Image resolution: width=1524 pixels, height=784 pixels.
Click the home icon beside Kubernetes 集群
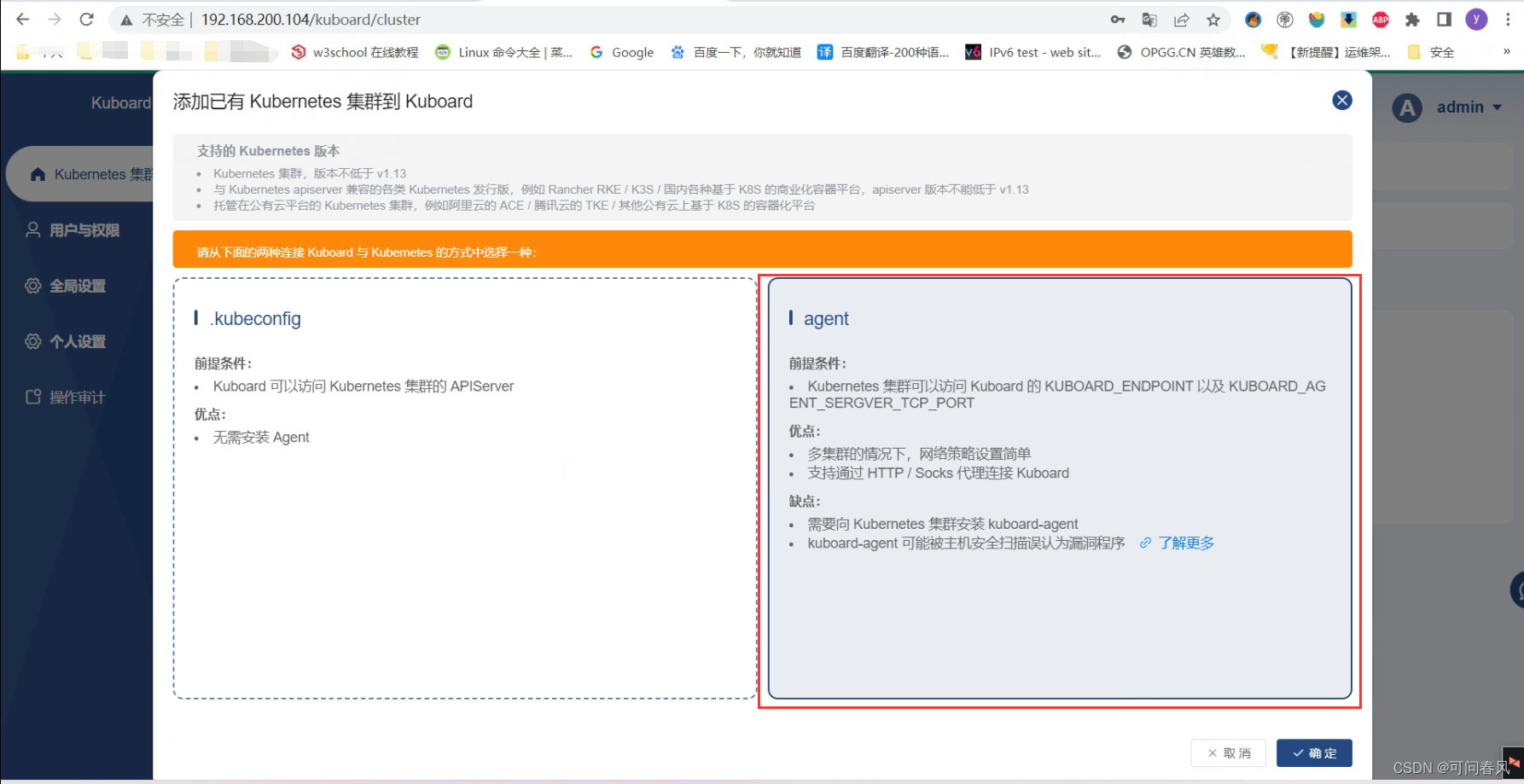pos(38,174)
